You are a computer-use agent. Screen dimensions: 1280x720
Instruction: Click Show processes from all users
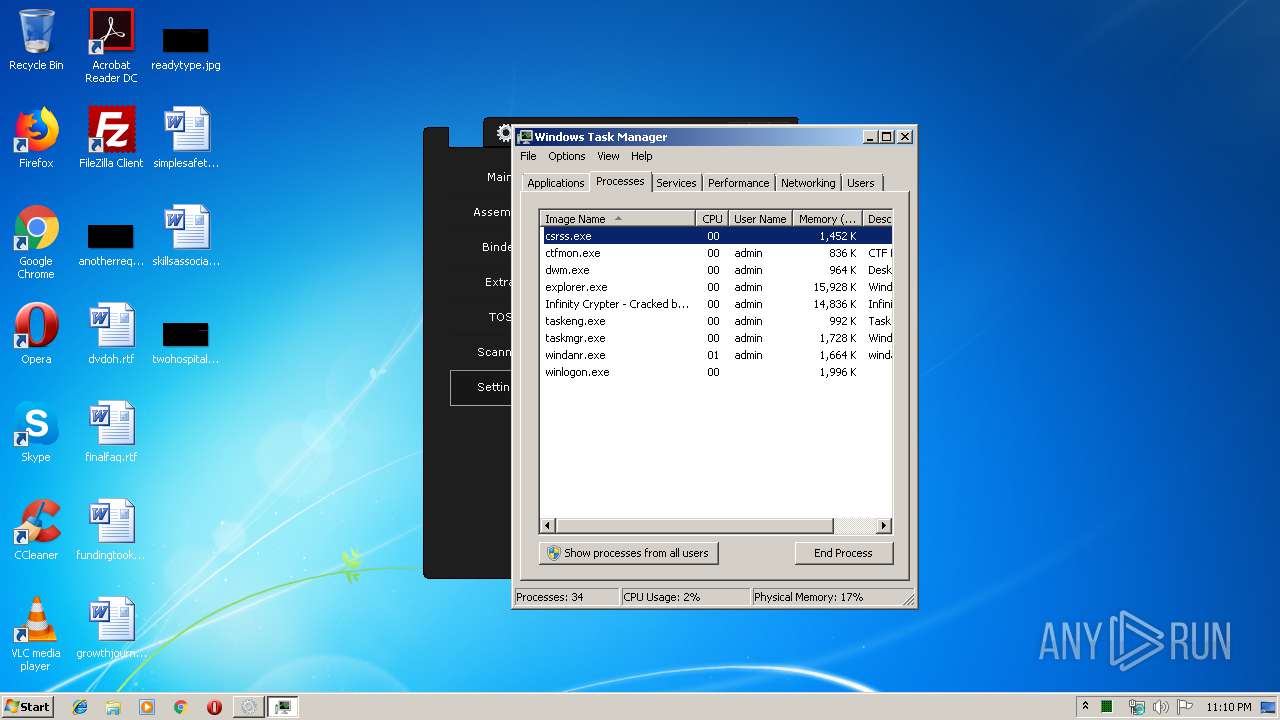628,553
